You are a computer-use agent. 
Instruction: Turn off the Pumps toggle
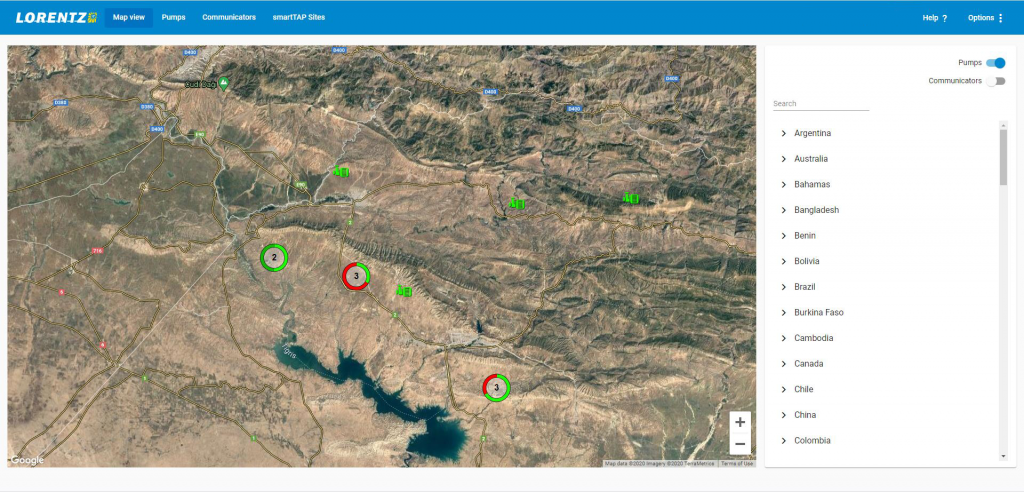pos(995,63)
